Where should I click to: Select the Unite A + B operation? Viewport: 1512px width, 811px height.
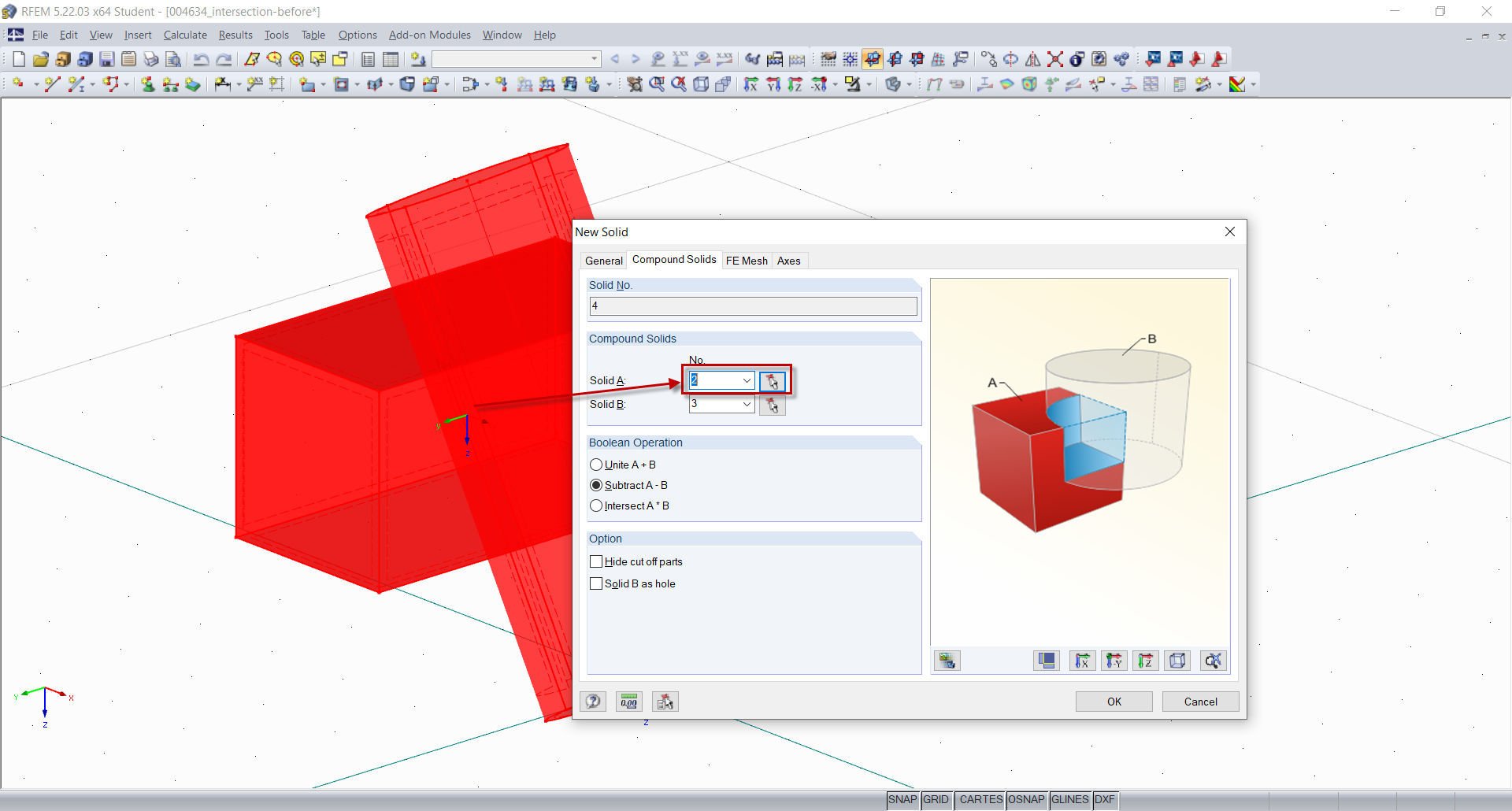597,465
